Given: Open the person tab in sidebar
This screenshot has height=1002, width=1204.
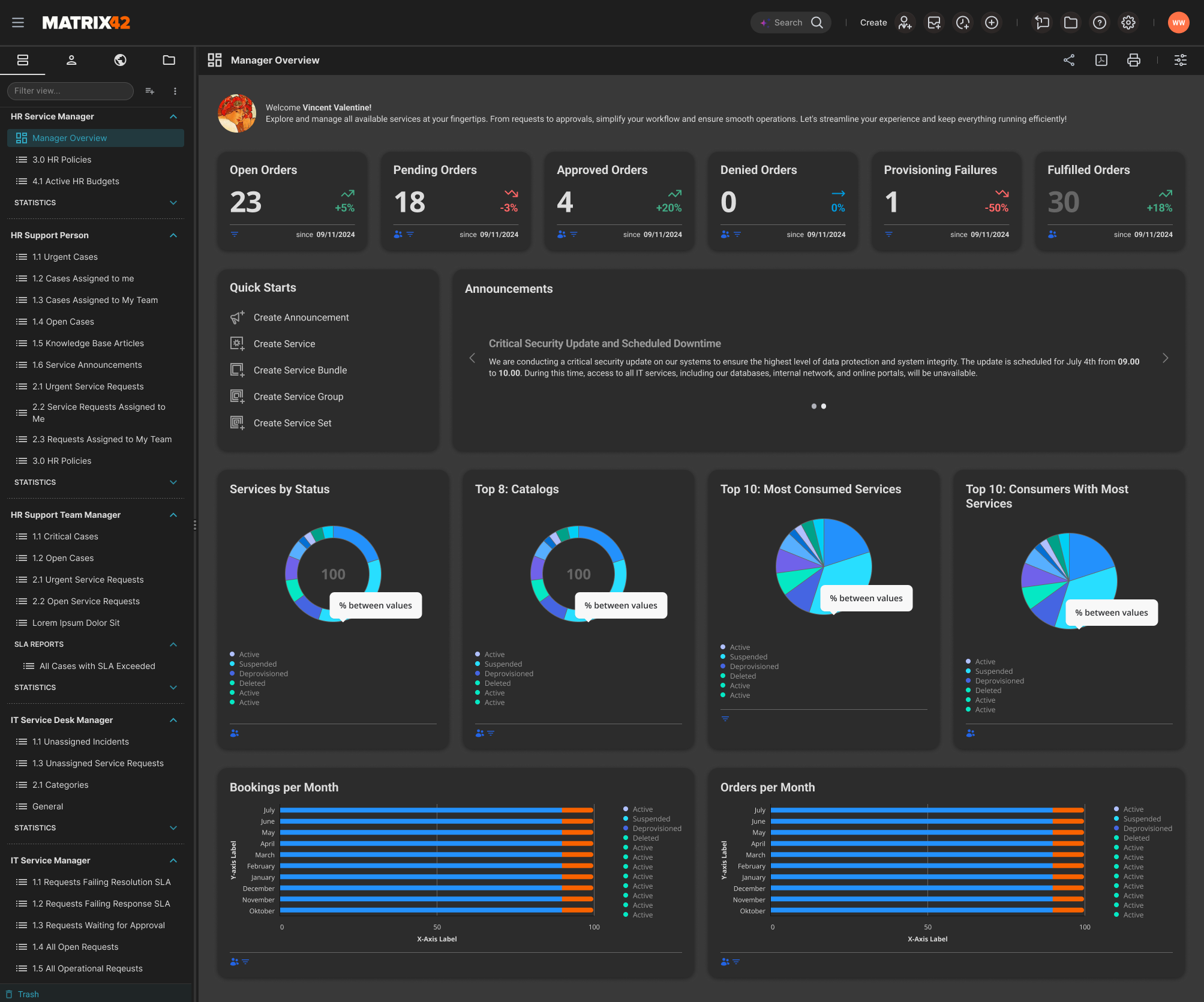Looking at the screenshot, I should click(71, 60).
